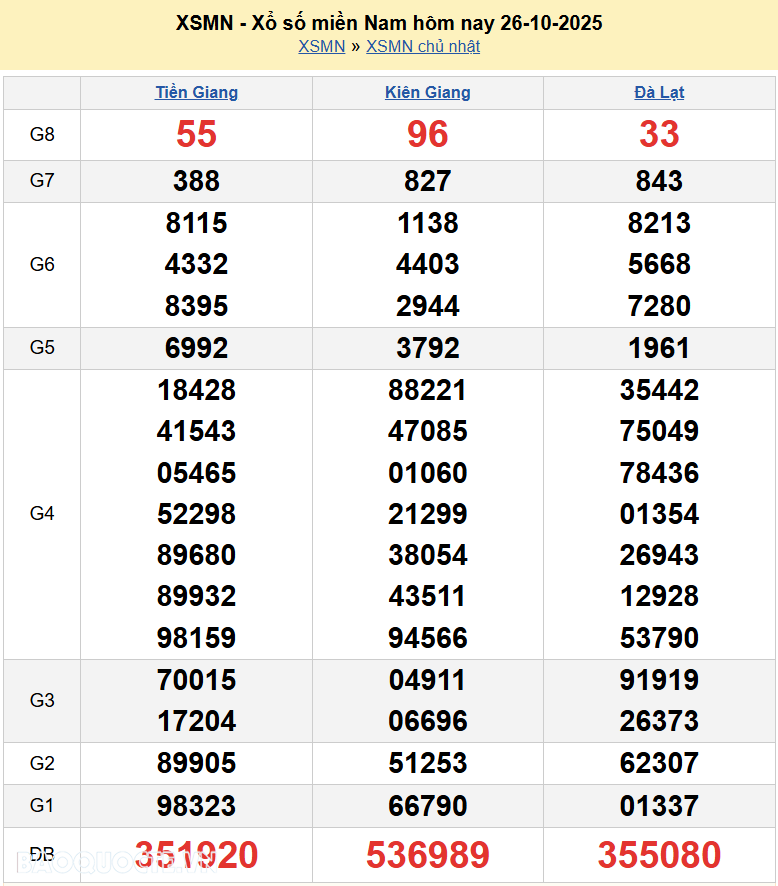Open the Kiên Giang province link

point(427,92)
